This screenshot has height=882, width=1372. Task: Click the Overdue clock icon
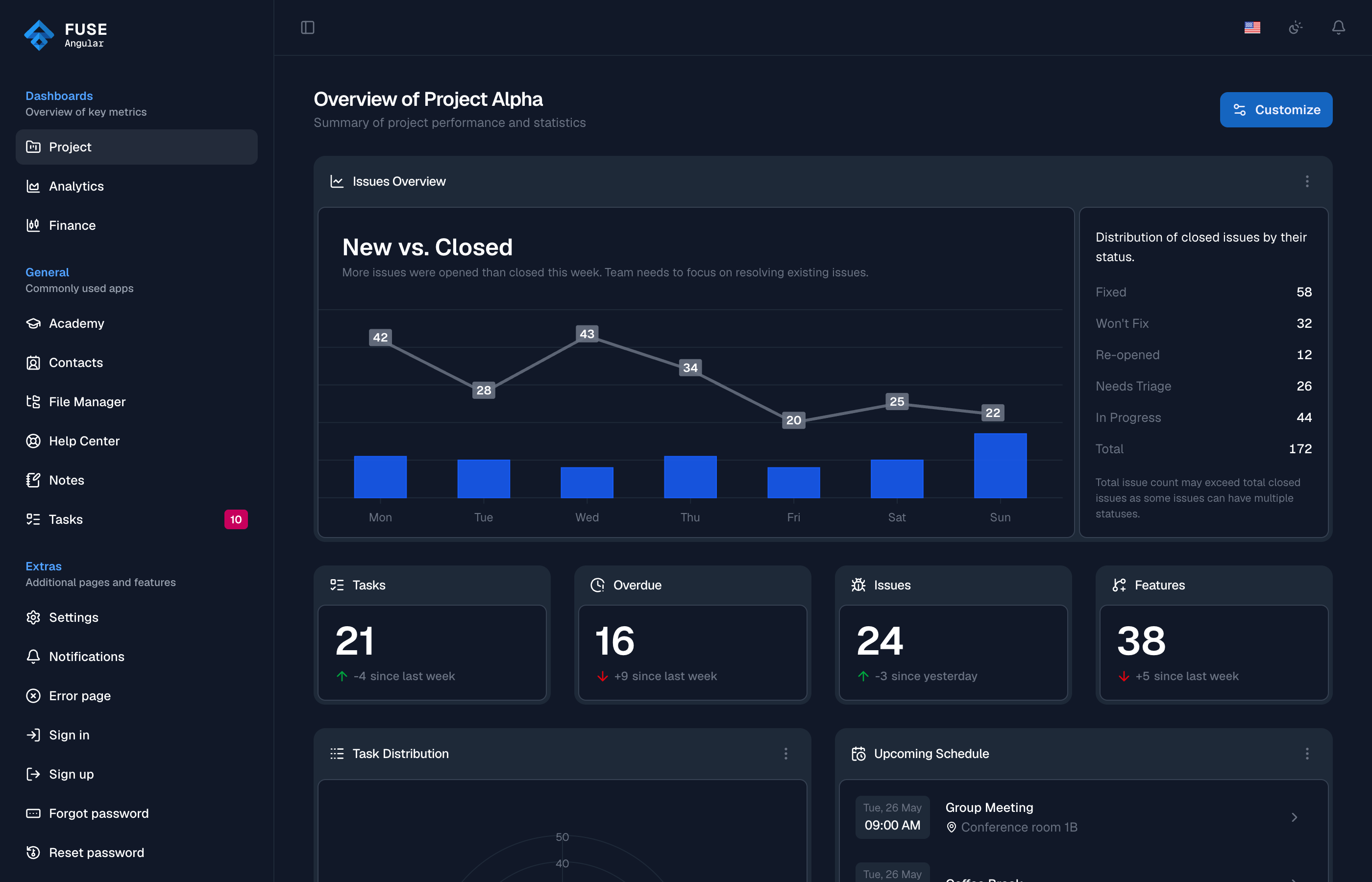tap(597, 585)
